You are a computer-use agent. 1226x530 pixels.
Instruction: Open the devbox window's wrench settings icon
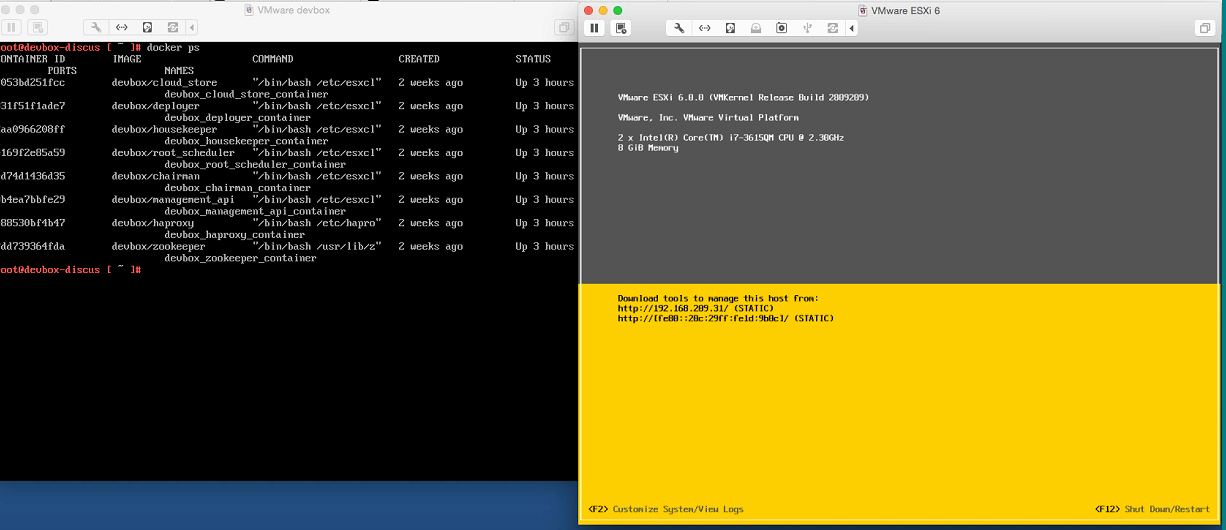[x=96, y=28]
